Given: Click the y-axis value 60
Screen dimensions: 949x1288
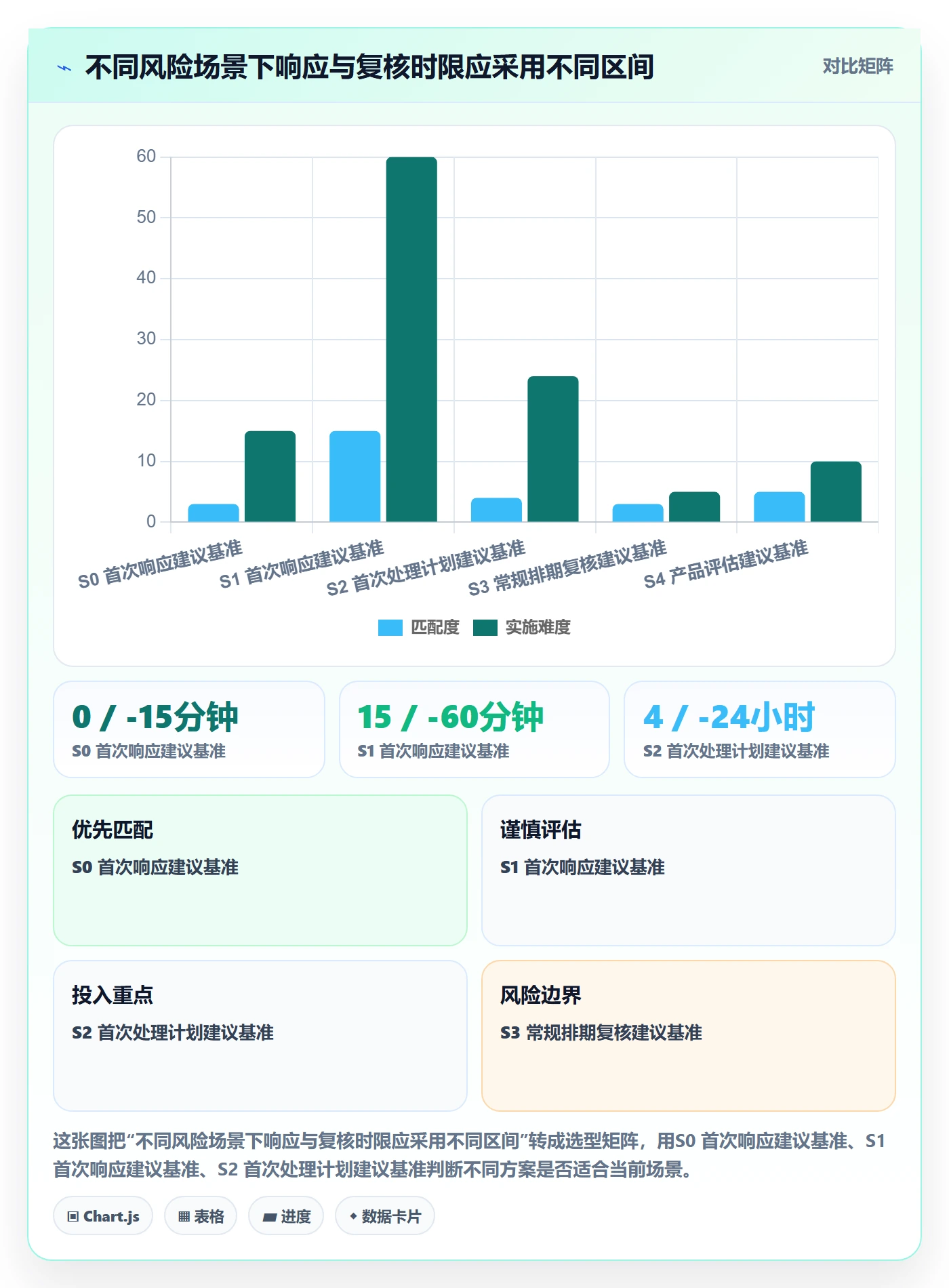Looking at the screenshot, I should (x=146, y=157).
